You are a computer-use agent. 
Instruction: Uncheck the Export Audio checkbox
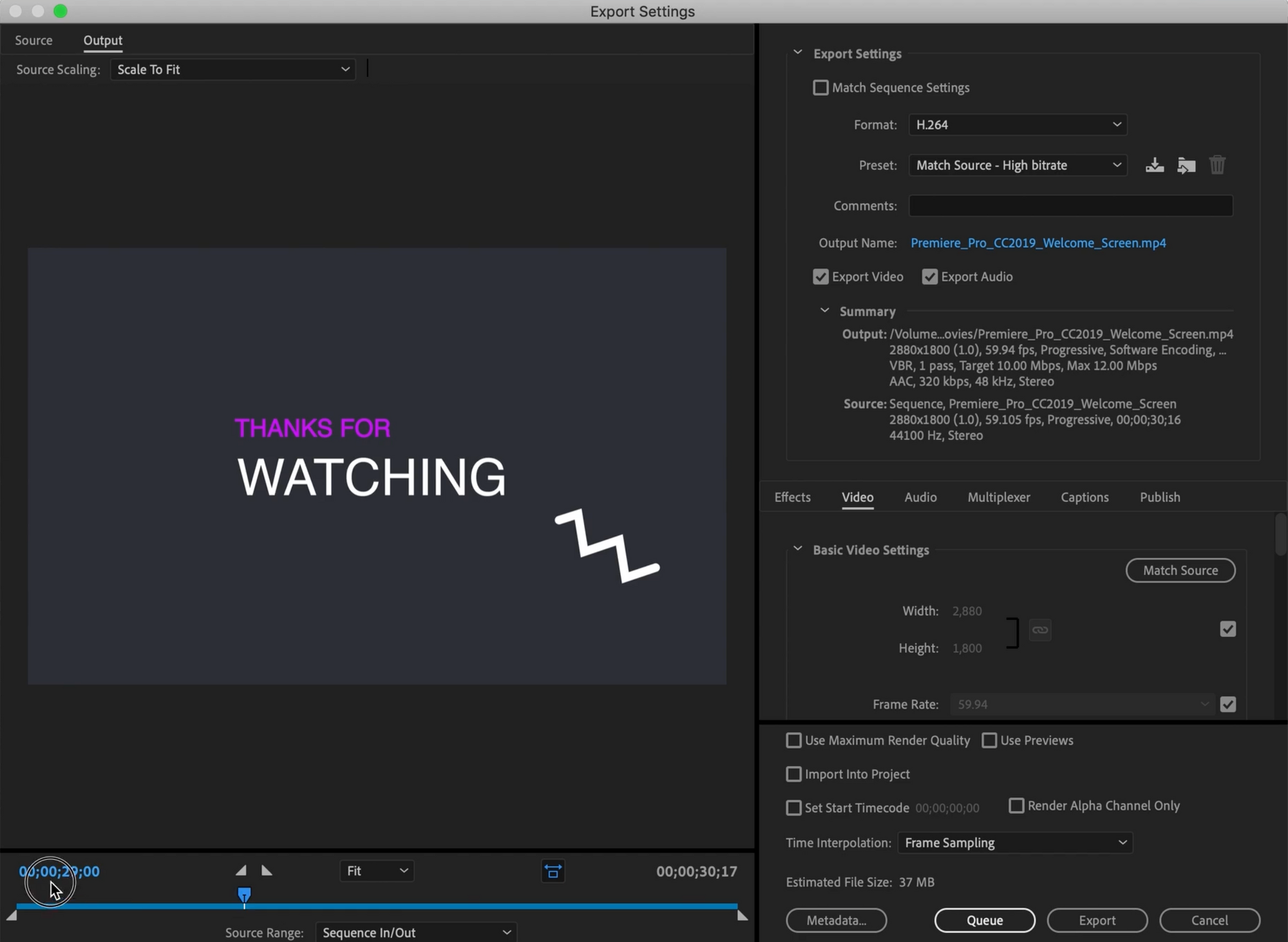[929, 277]
